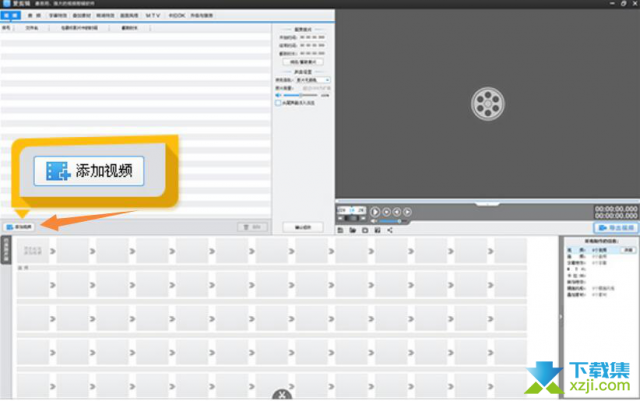This screenshot has width=640, height=401.
Task: Click the pull-down handle under the preview seek bar
Action: (x=487, y=204)
